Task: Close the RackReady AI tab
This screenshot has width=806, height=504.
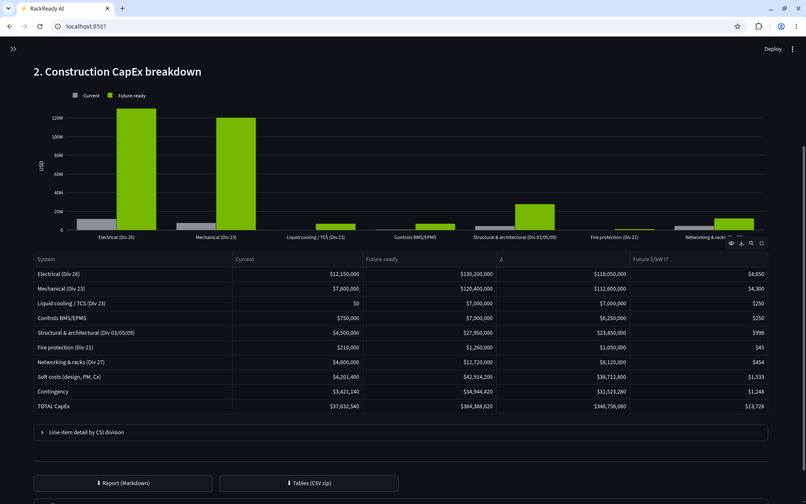Action: click(x=107, y=9)
